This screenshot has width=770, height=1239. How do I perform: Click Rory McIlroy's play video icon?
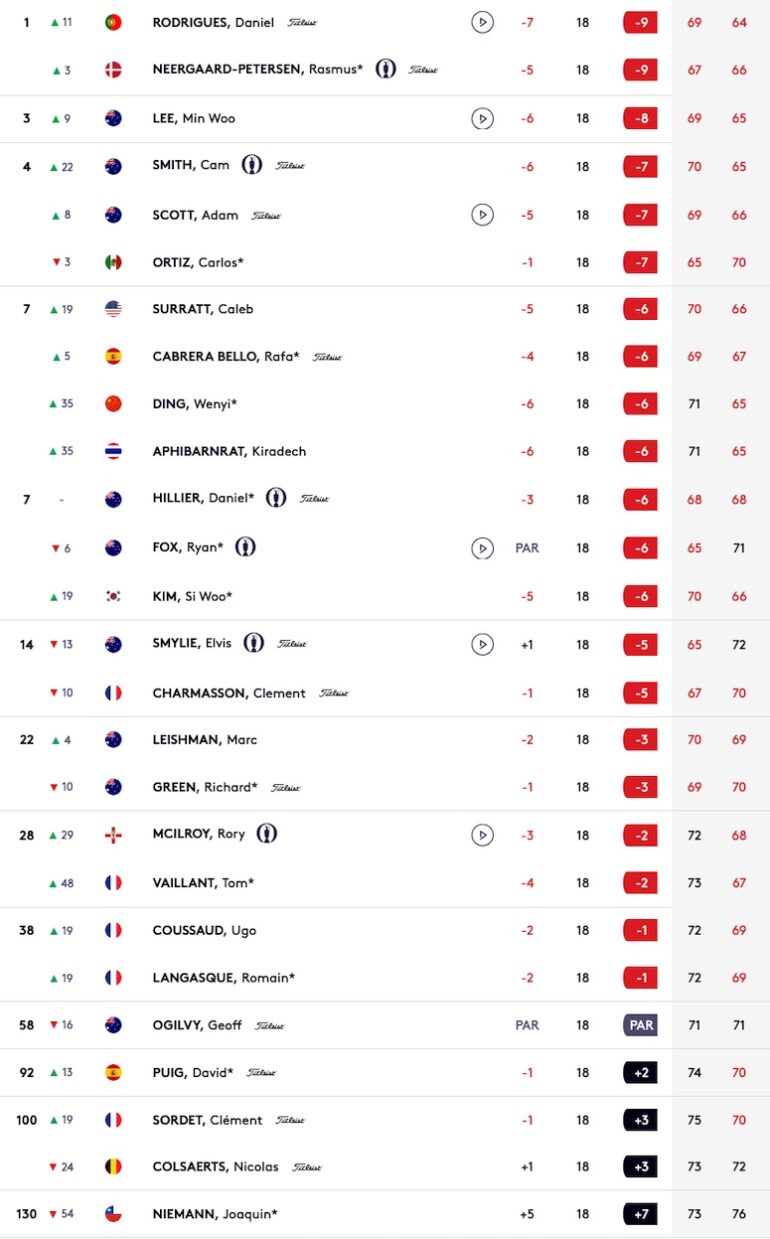point(482,835)
